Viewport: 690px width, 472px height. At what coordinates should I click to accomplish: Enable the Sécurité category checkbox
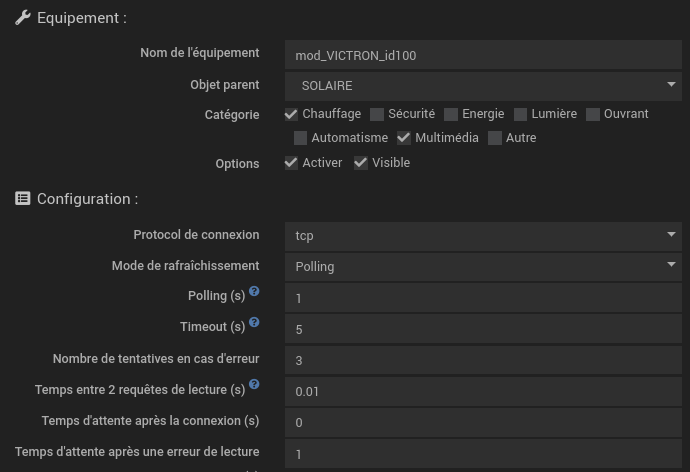pos(377,115)
